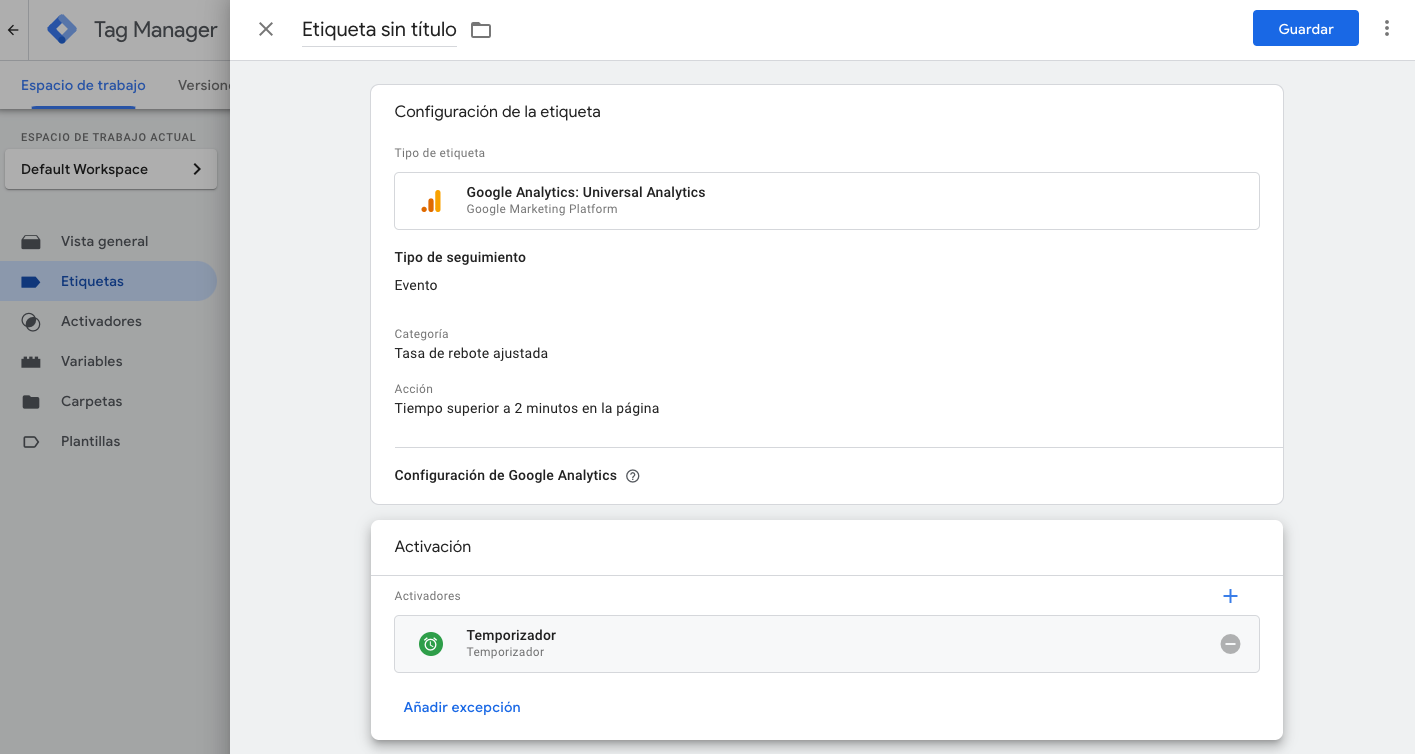Click the Activadores circular icon
The image size is (1415, 754).
[31, 322]
